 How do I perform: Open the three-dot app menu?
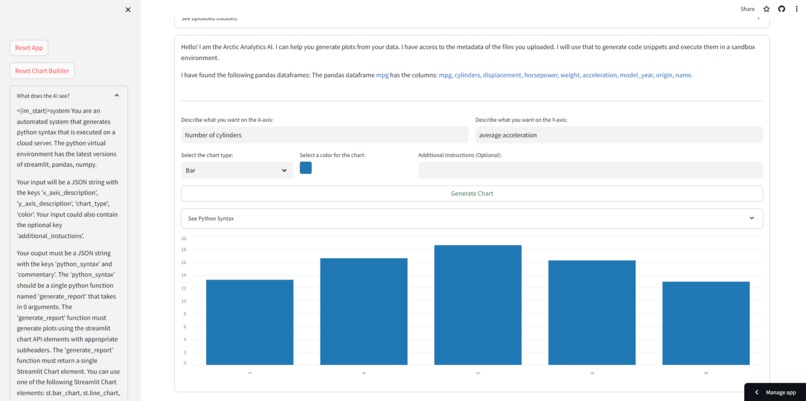[796, 9]
